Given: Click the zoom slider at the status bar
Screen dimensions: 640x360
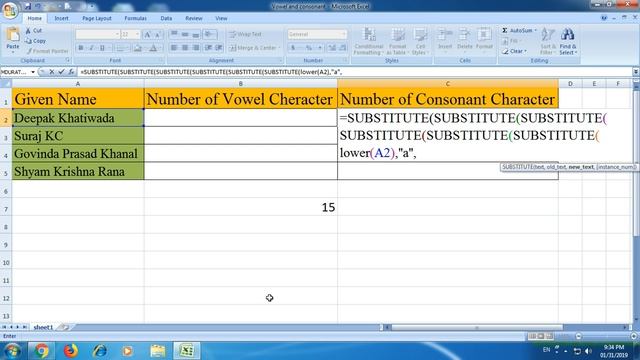Looking at the screenshot, I should pyautogui.click(x=606, y=336).
